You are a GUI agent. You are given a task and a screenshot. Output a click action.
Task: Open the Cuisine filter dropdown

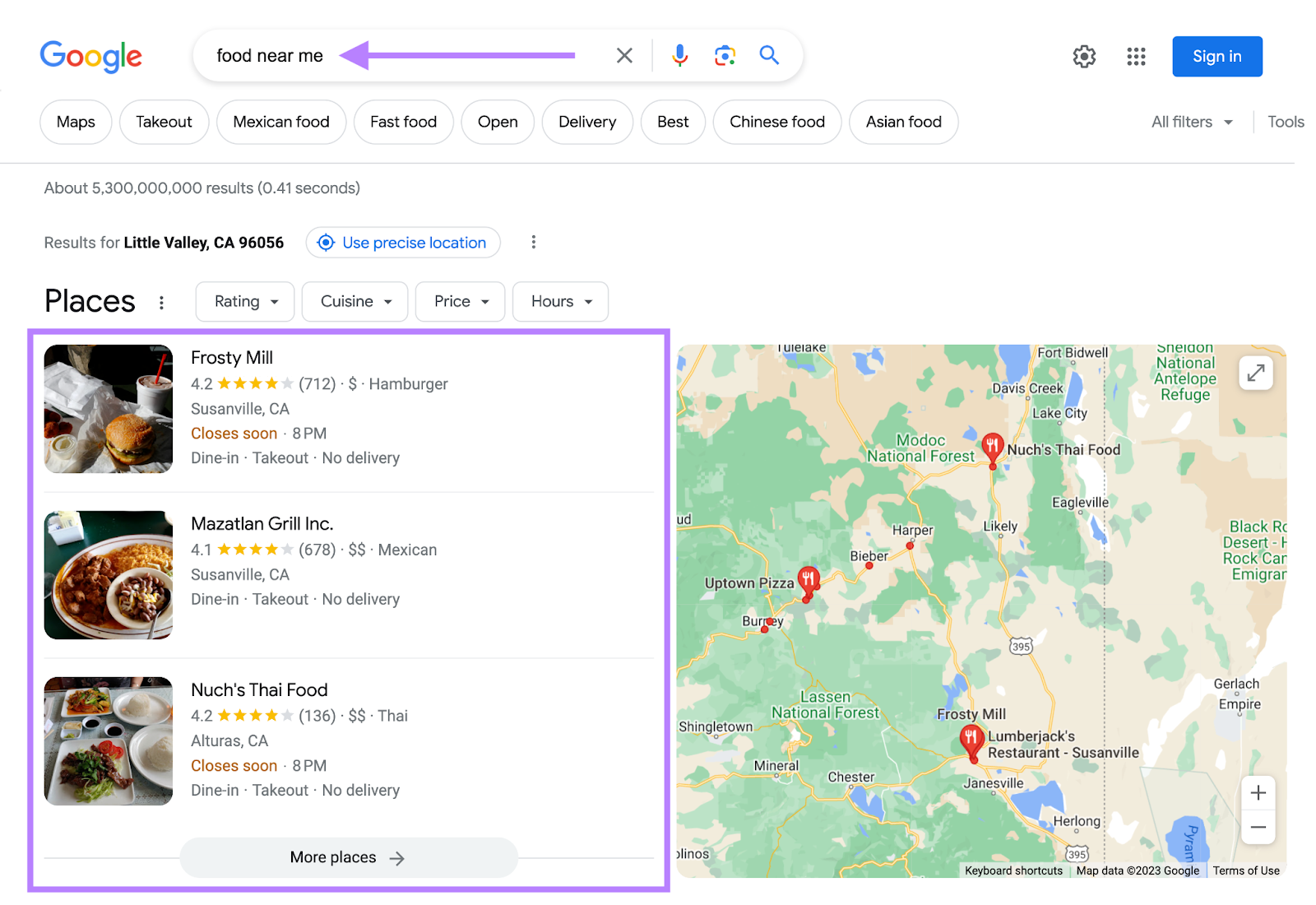pos(354,301)
